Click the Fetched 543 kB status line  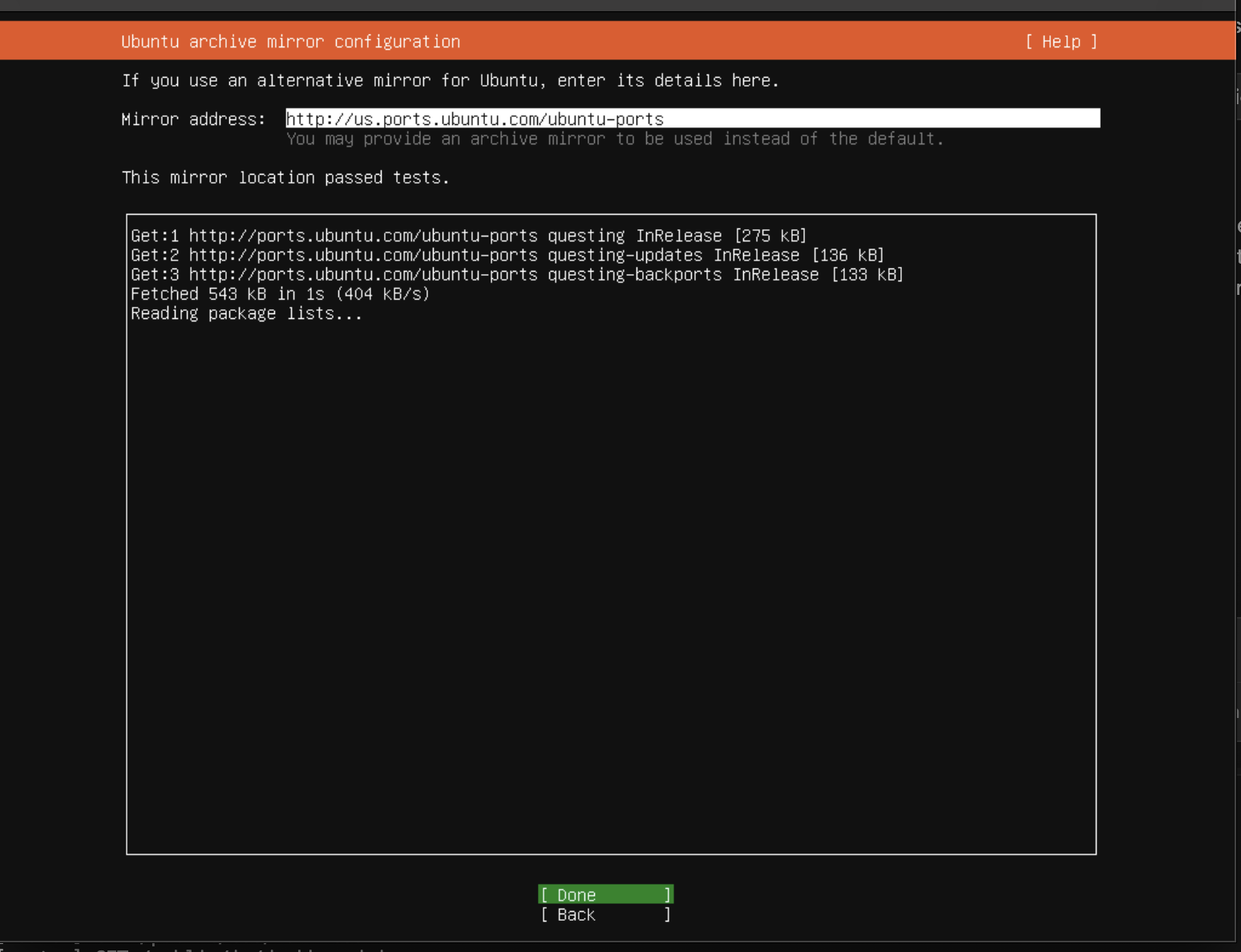point(280,293)
